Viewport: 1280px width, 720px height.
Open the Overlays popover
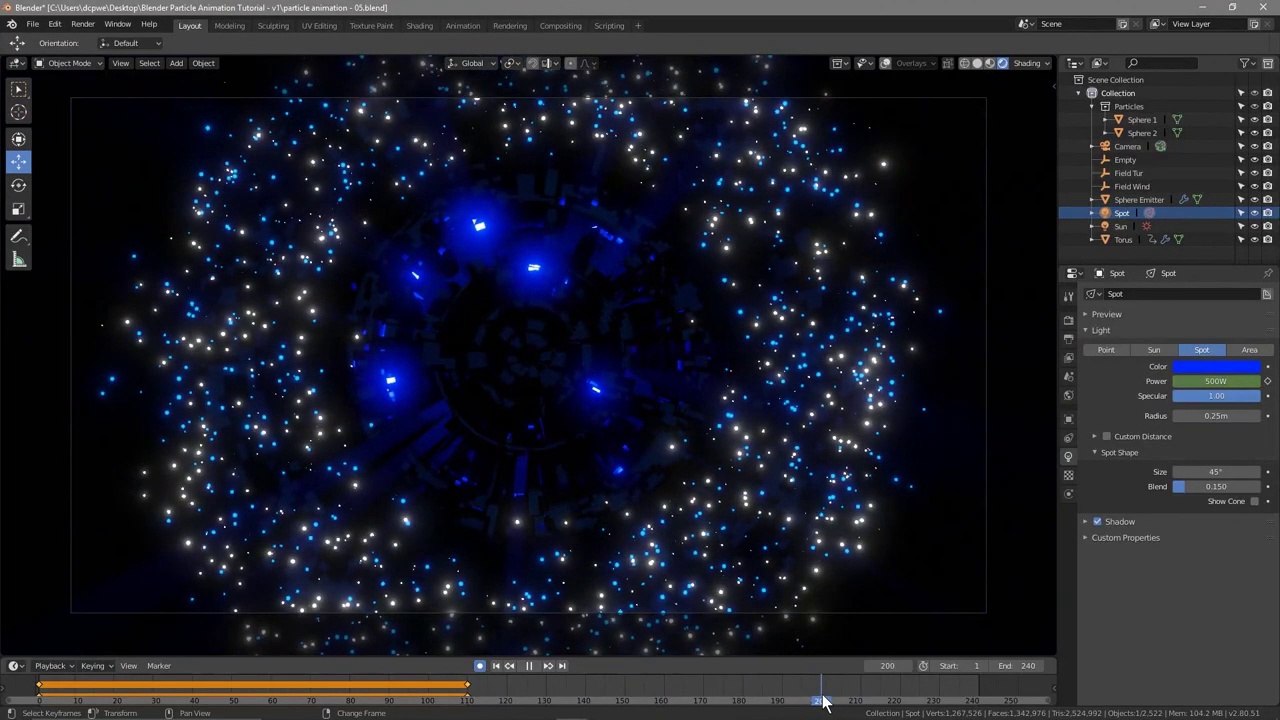click(x=915, y=63)
